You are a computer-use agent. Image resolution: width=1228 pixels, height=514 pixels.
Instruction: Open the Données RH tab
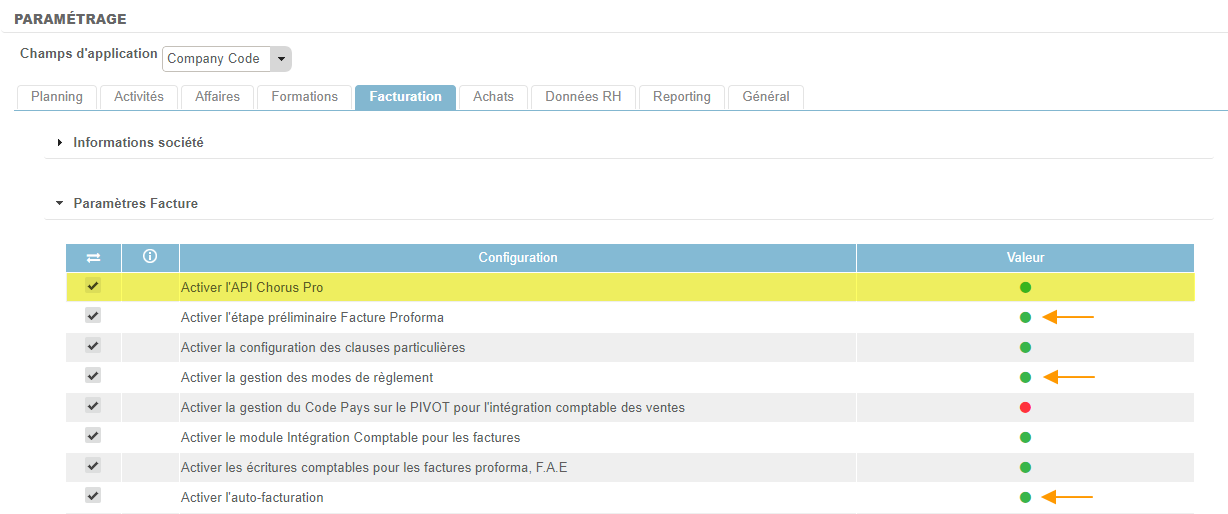coord(583,97)
